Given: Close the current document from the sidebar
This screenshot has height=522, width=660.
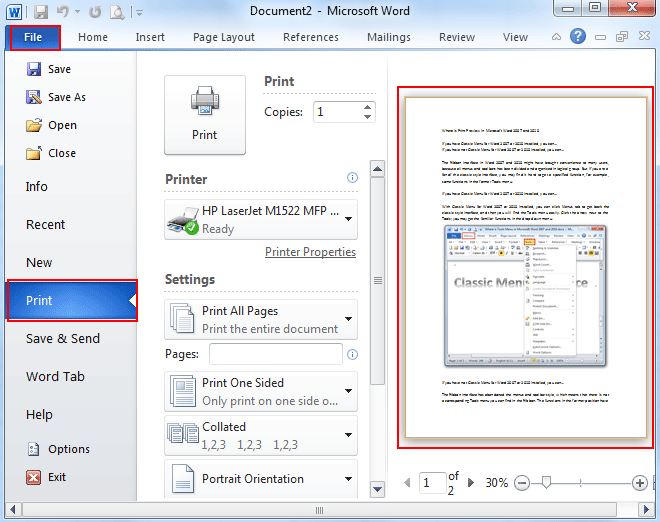Looking at the screenshot, I should tap(61, 153).
